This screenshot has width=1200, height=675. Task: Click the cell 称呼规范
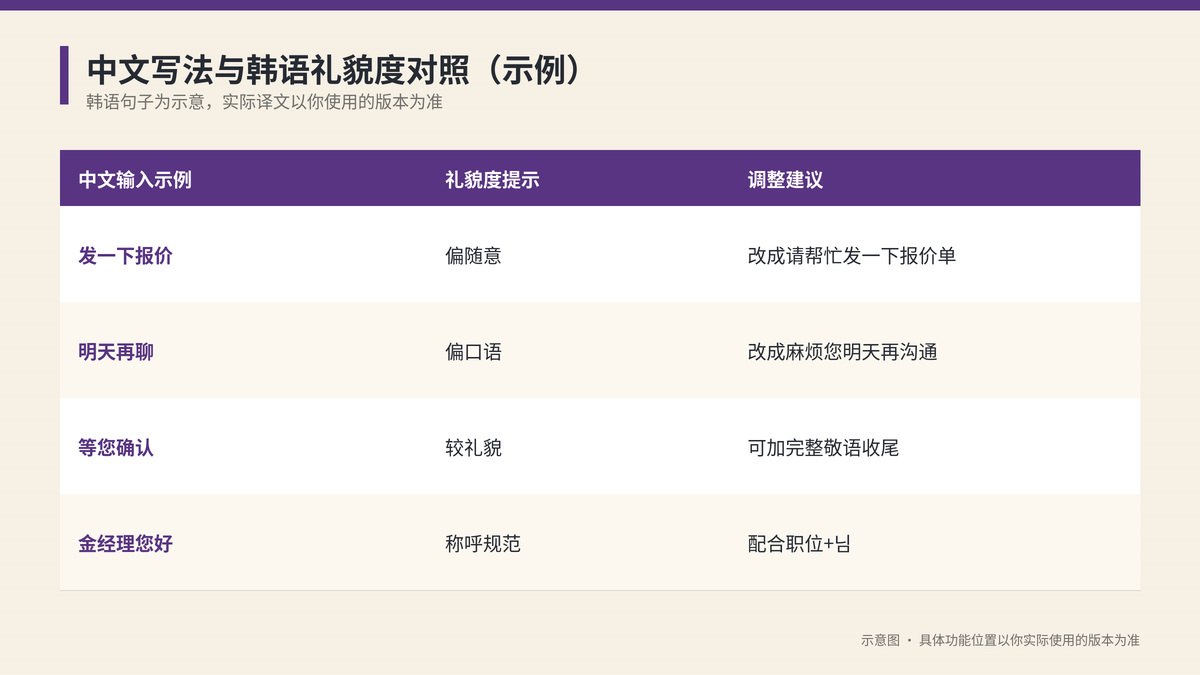click(483, 544)
